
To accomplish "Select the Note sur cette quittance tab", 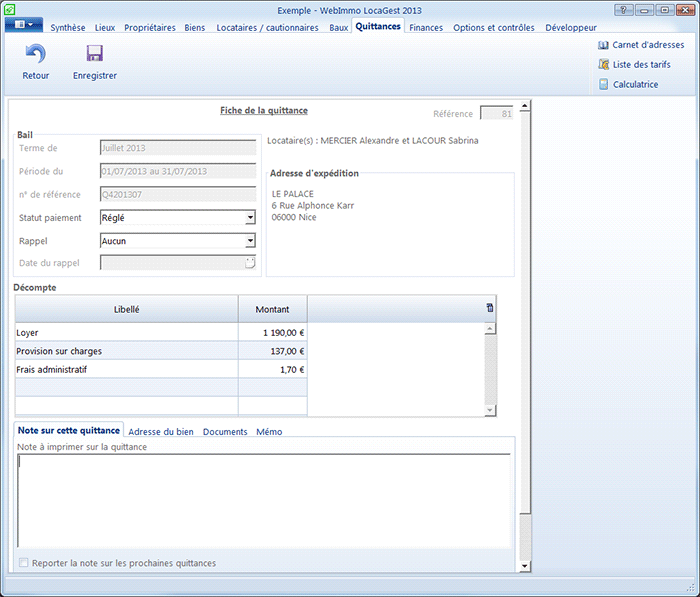I will click(69, 430).
